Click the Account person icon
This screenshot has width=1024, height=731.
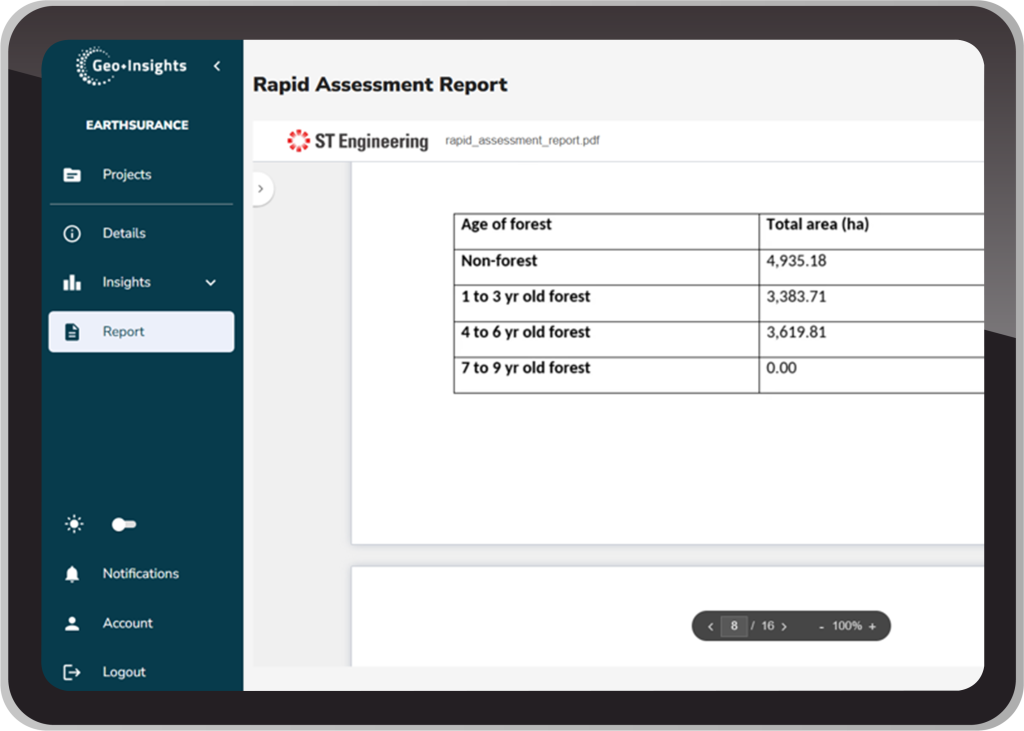pos(72,623)
